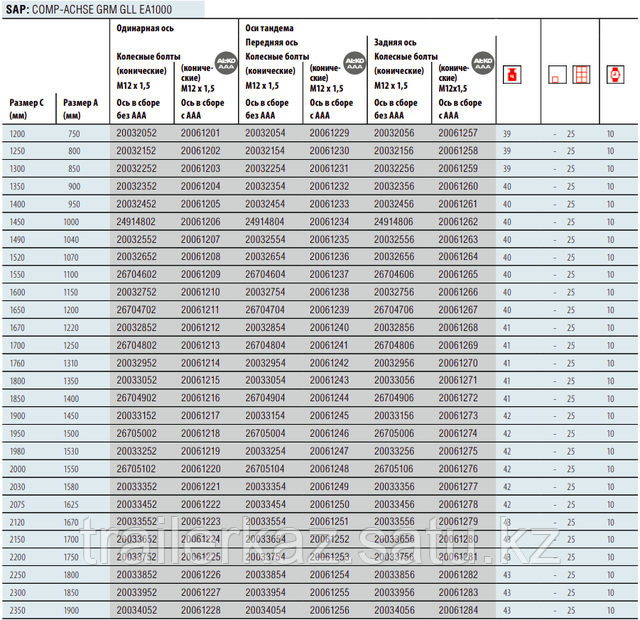Click the red delivery time clock icon
The image size is (640, 620).
615,75
